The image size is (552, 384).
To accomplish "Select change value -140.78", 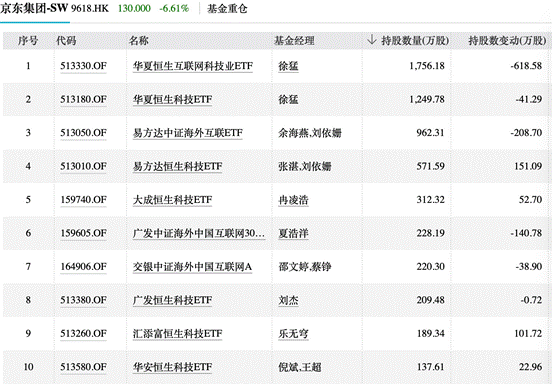I will [x=526, y=233].
